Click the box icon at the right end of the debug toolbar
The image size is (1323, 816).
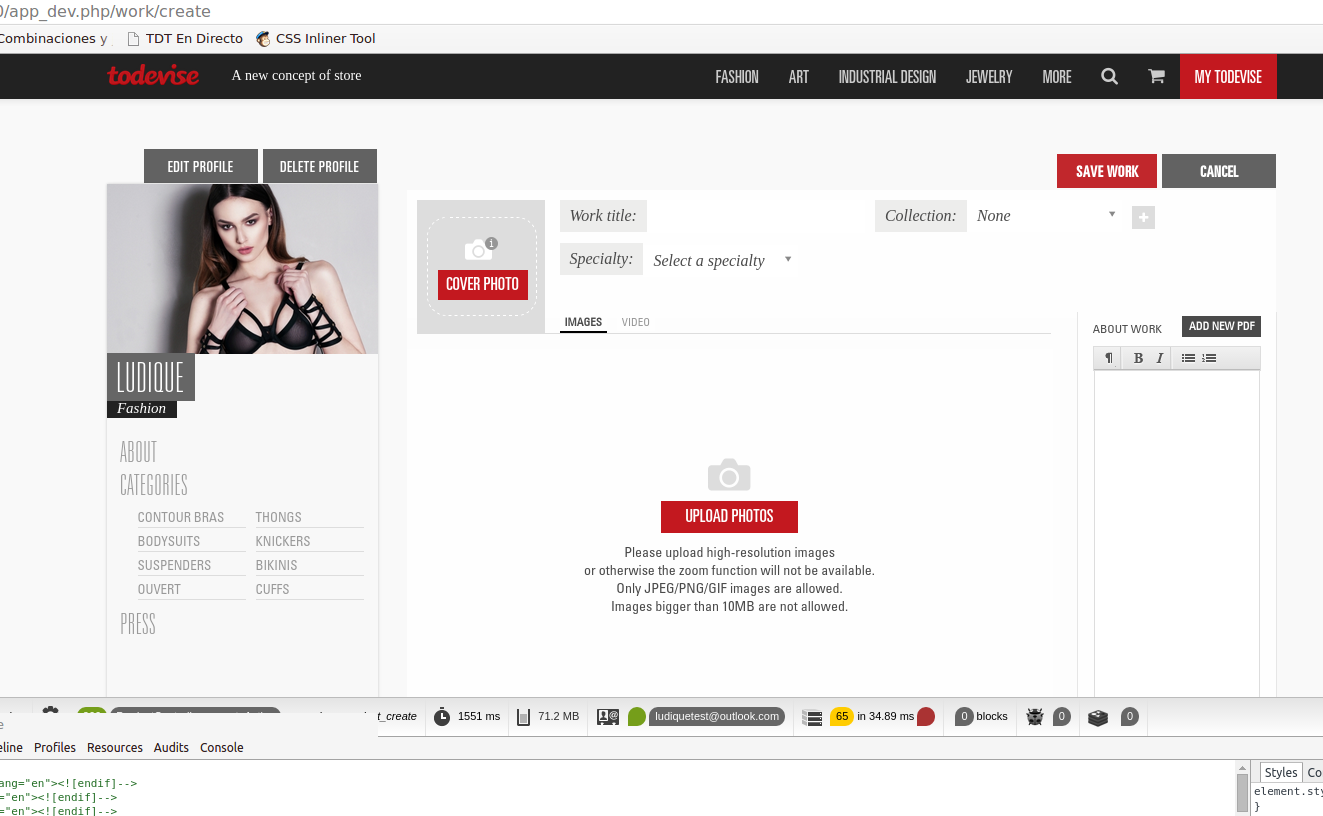tap(1098, 717)
